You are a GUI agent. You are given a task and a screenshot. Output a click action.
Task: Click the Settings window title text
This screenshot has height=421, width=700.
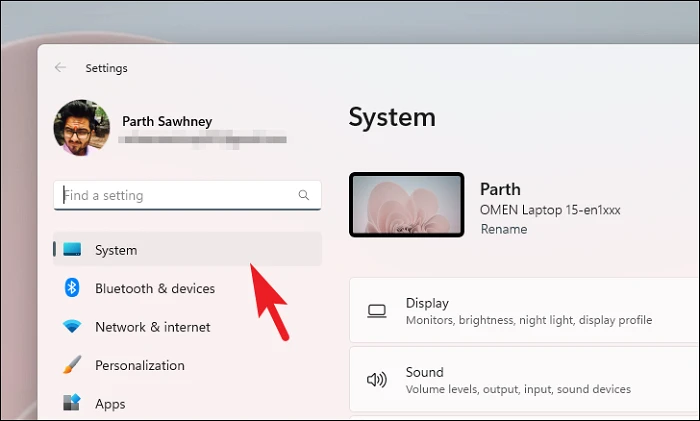click(x=106, y=68)
